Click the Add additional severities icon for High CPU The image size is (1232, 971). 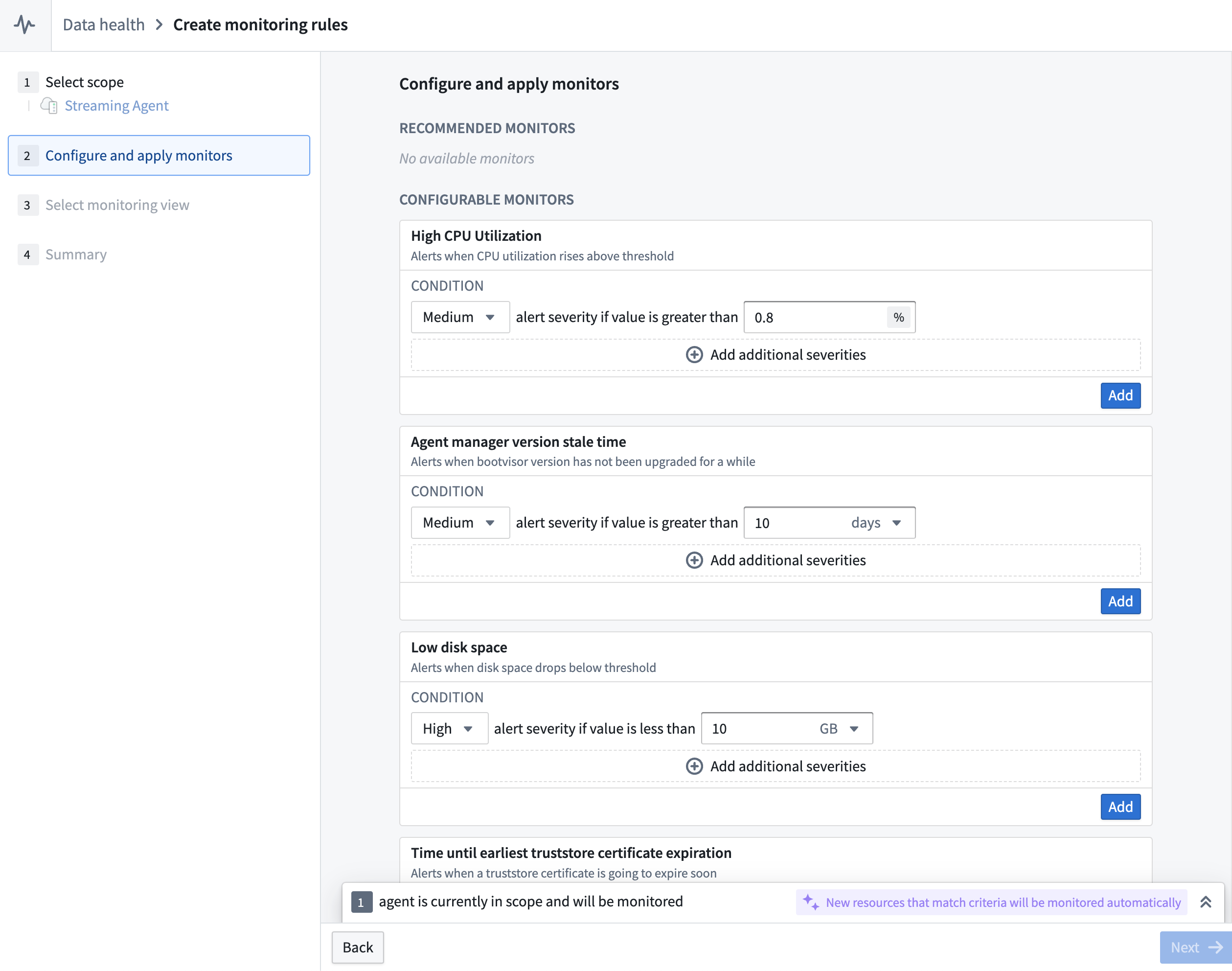(694, 354)
